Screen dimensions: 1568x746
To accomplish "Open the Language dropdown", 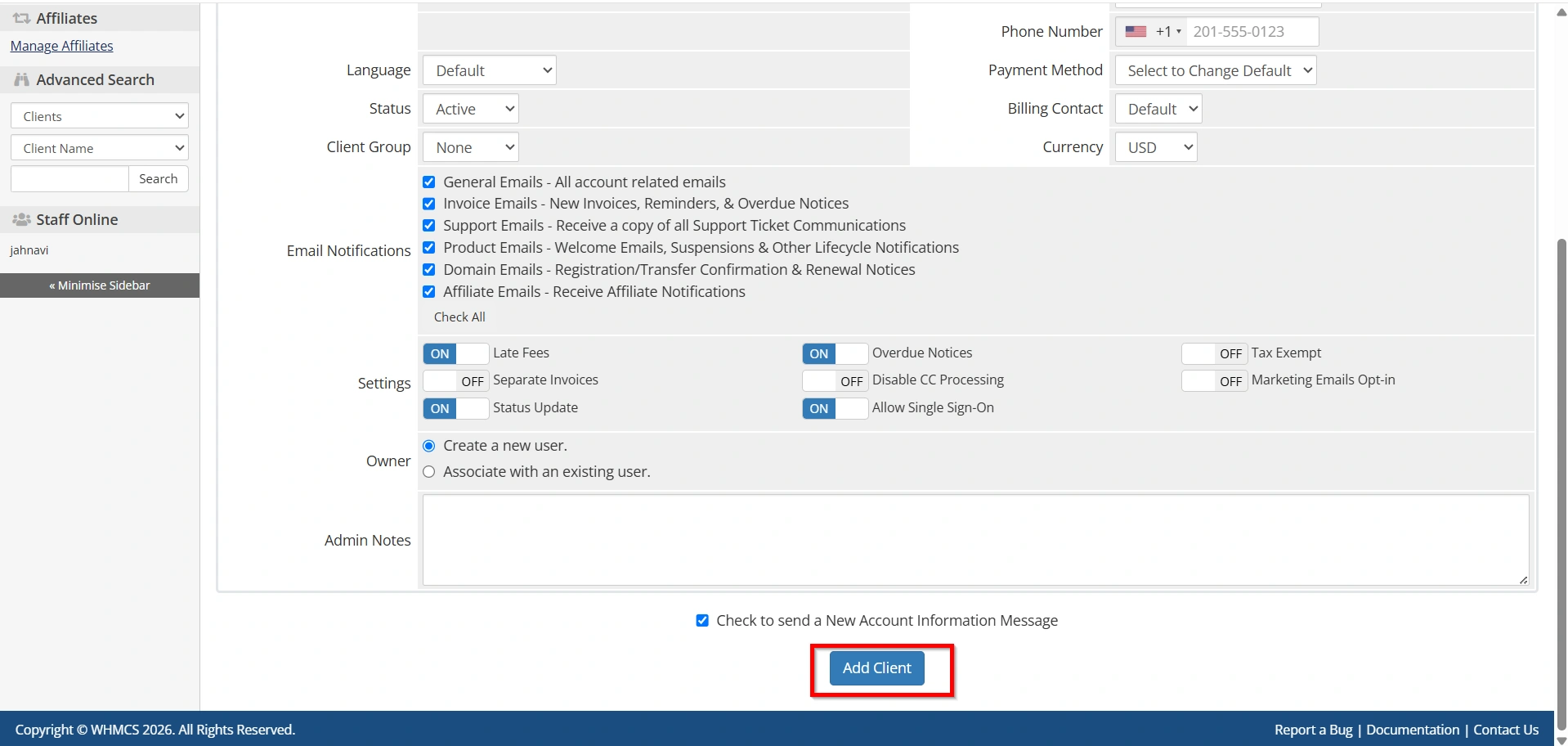I will [x=489, y=70].
